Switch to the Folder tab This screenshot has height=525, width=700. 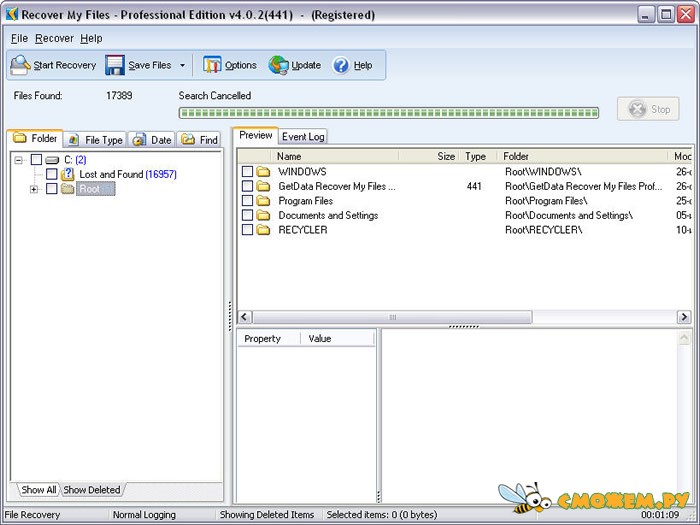tap(35, 138)
